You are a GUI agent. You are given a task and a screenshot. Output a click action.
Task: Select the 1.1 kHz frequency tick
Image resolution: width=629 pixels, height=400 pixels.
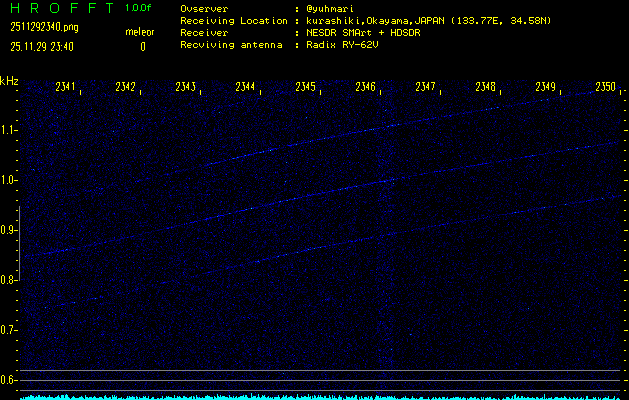(9, 130)
